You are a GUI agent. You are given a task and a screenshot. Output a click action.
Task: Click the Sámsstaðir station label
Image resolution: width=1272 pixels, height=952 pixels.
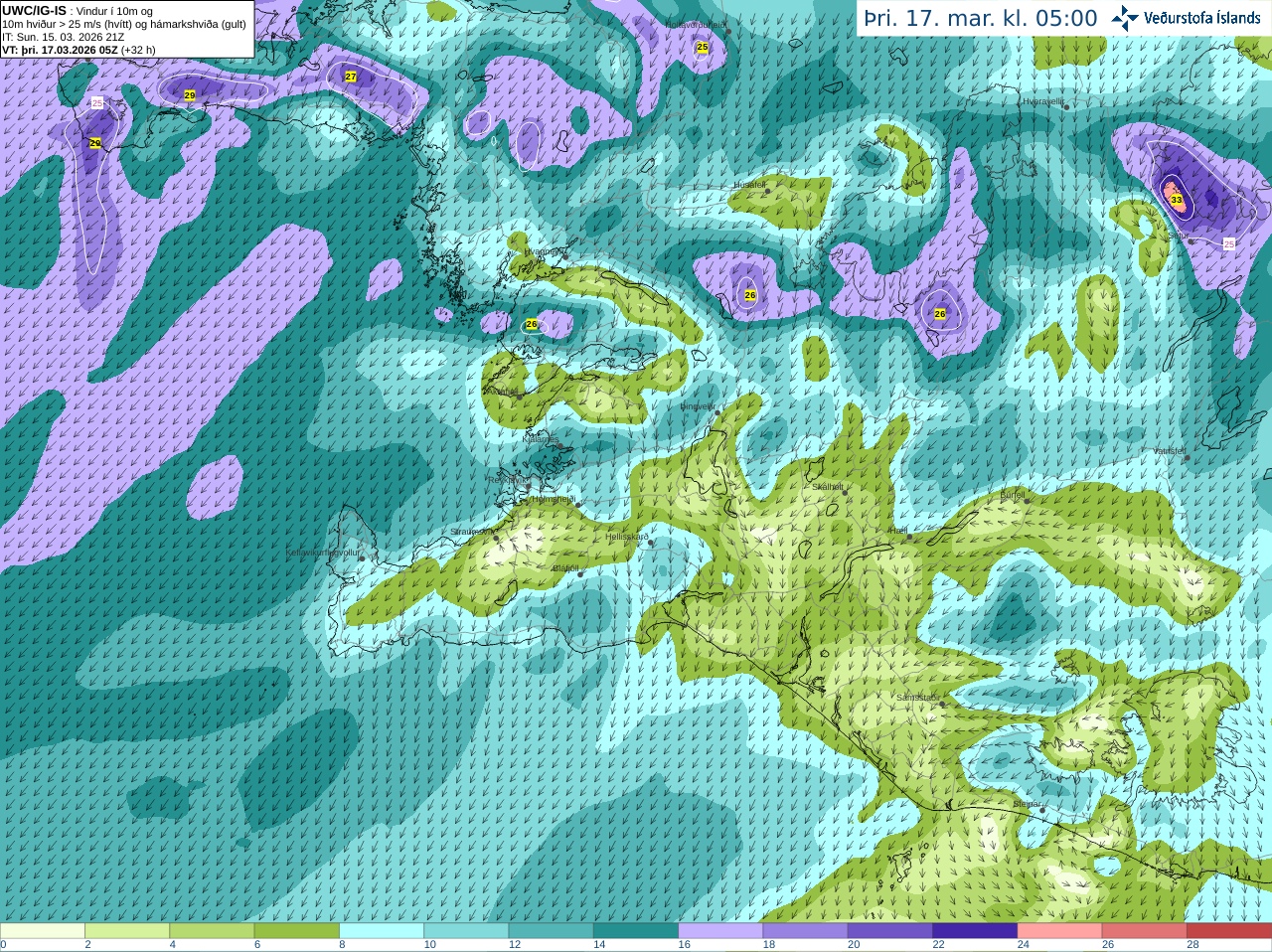pyautogui.click(x=916, y=698)
